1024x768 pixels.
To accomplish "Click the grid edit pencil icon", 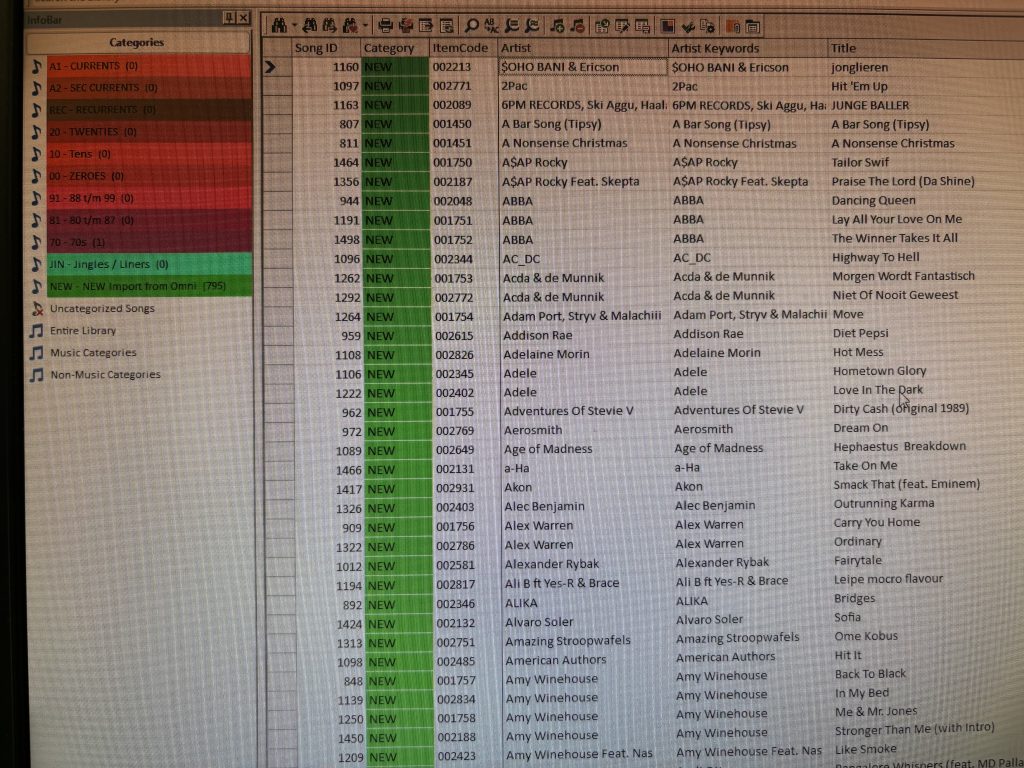I will click(622, 25).
